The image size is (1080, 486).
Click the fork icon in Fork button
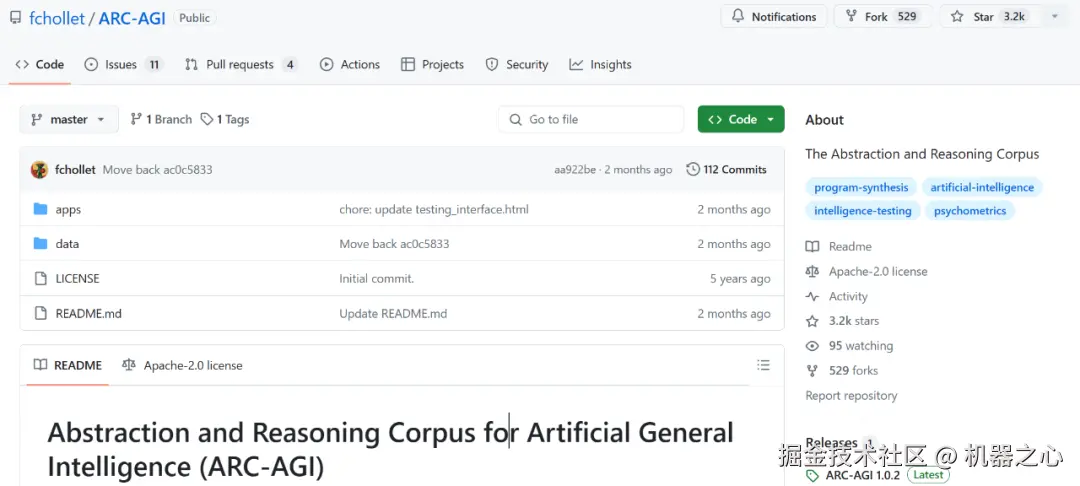pyautogui.click(x=851, y=17)
